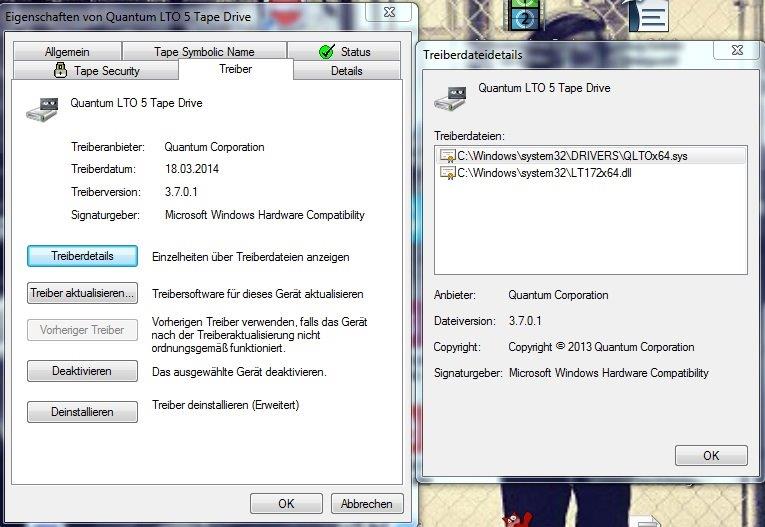Close the Treiberdateidetails dialog with X

[738, 50]
